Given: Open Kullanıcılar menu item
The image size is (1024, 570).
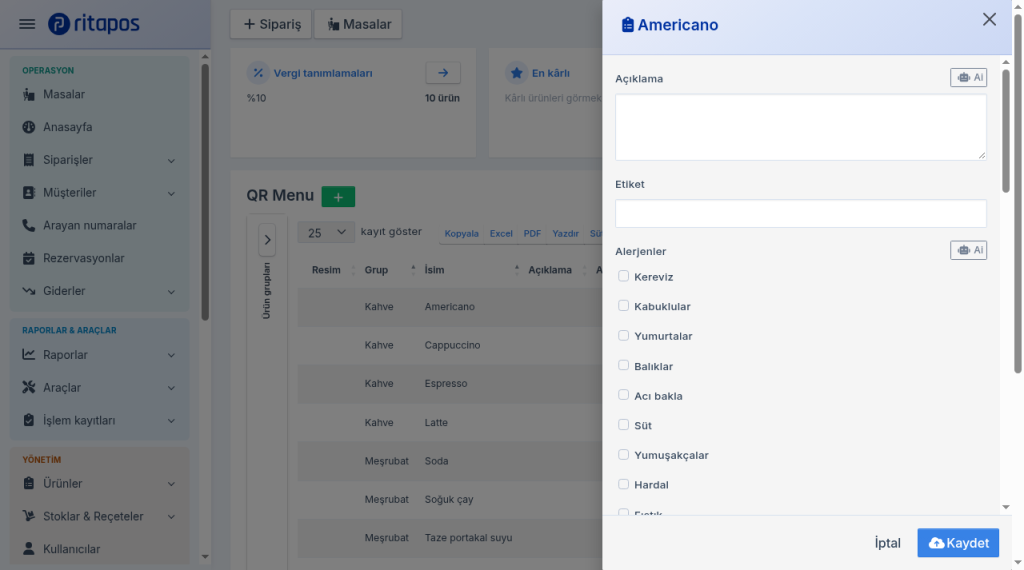Looking at the screenshot, I should (x=99, y=548).
